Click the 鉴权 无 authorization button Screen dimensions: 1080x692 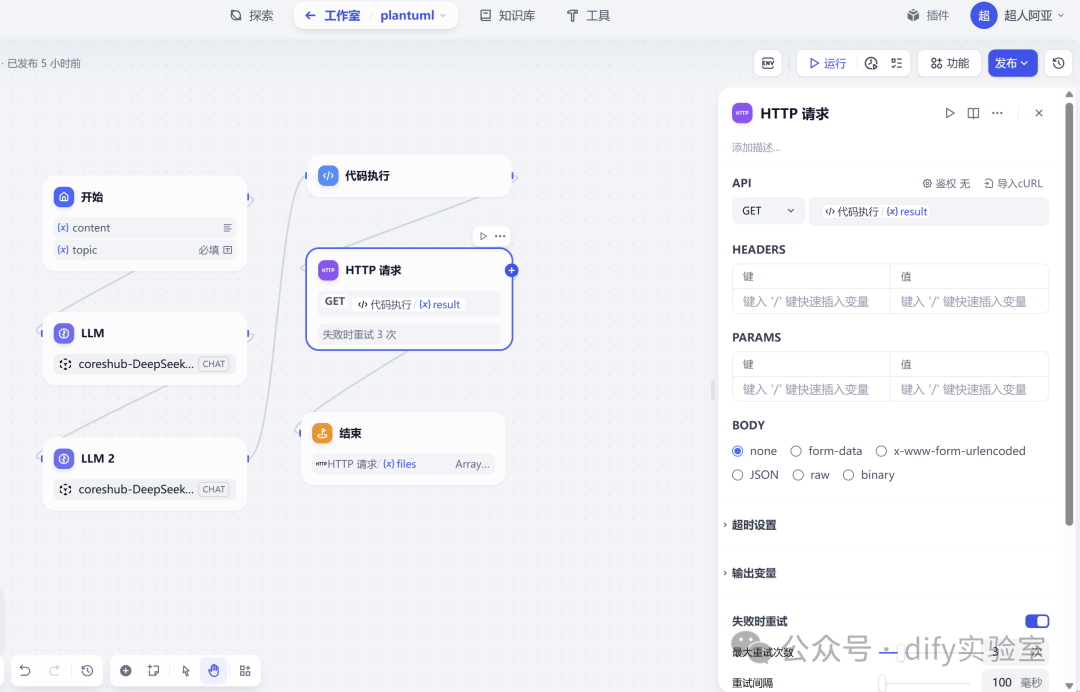[x=946, y=183]
